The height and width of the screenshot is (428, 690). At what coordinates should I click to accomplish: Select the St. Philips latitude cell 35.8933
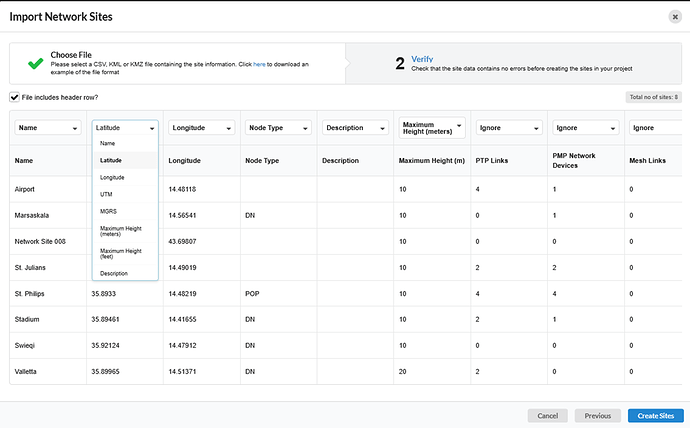[x=103, y=293]
